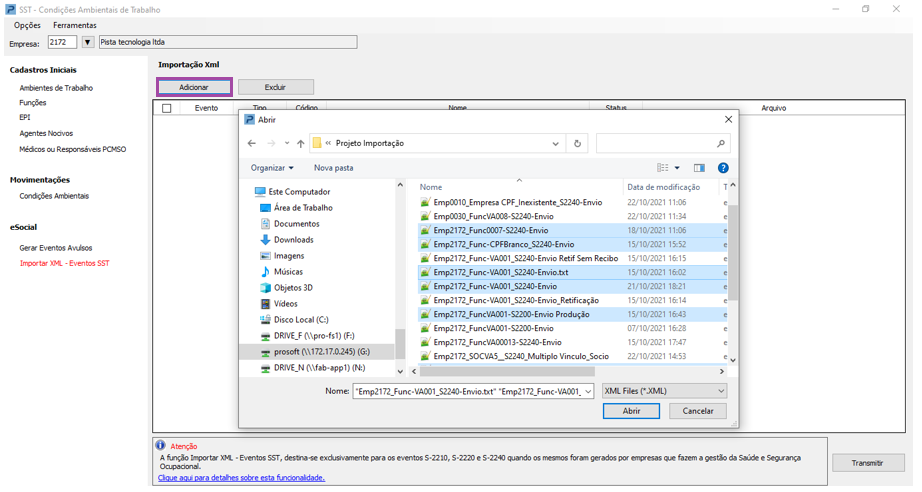This screenshot has width=922, height=492.
Task: Expand the address bar path dropdown
Action: [556, 144]
